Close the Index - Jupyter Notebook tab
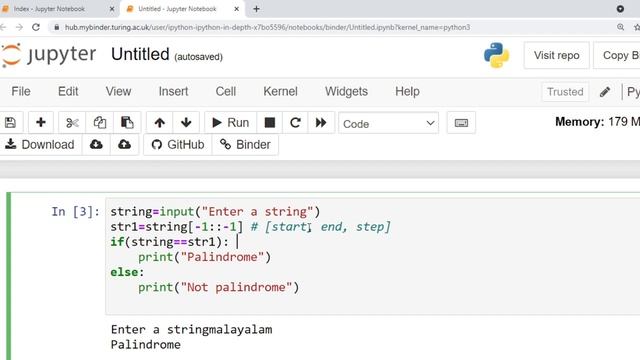The height and width of the screenshot is (360, 640). point(112,9)
